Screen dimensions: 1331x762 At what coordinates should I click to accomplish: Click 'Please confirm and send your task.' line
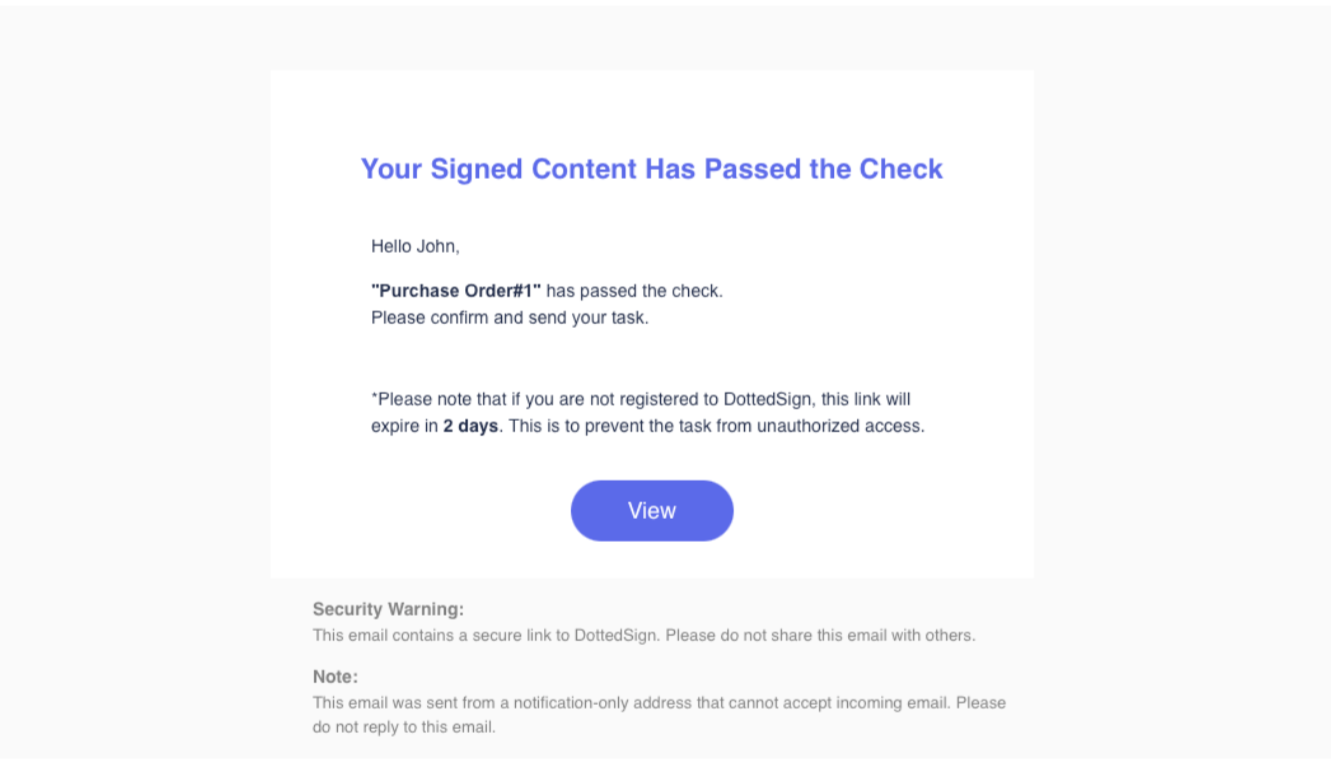510,319
